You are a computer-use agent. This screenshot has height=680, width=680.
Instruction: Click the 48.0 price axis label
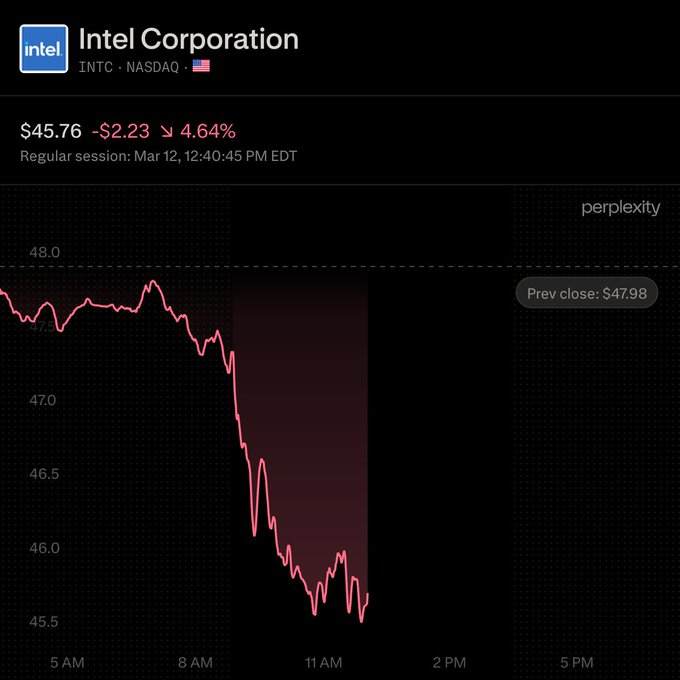click(43, 252)
